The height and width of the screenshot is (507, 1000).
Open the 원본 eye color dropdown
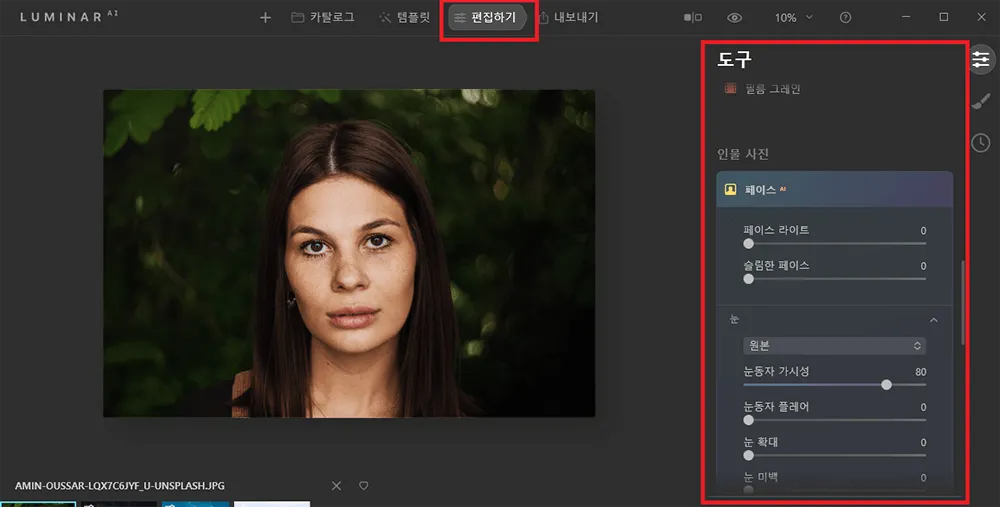tap(834, 345)
